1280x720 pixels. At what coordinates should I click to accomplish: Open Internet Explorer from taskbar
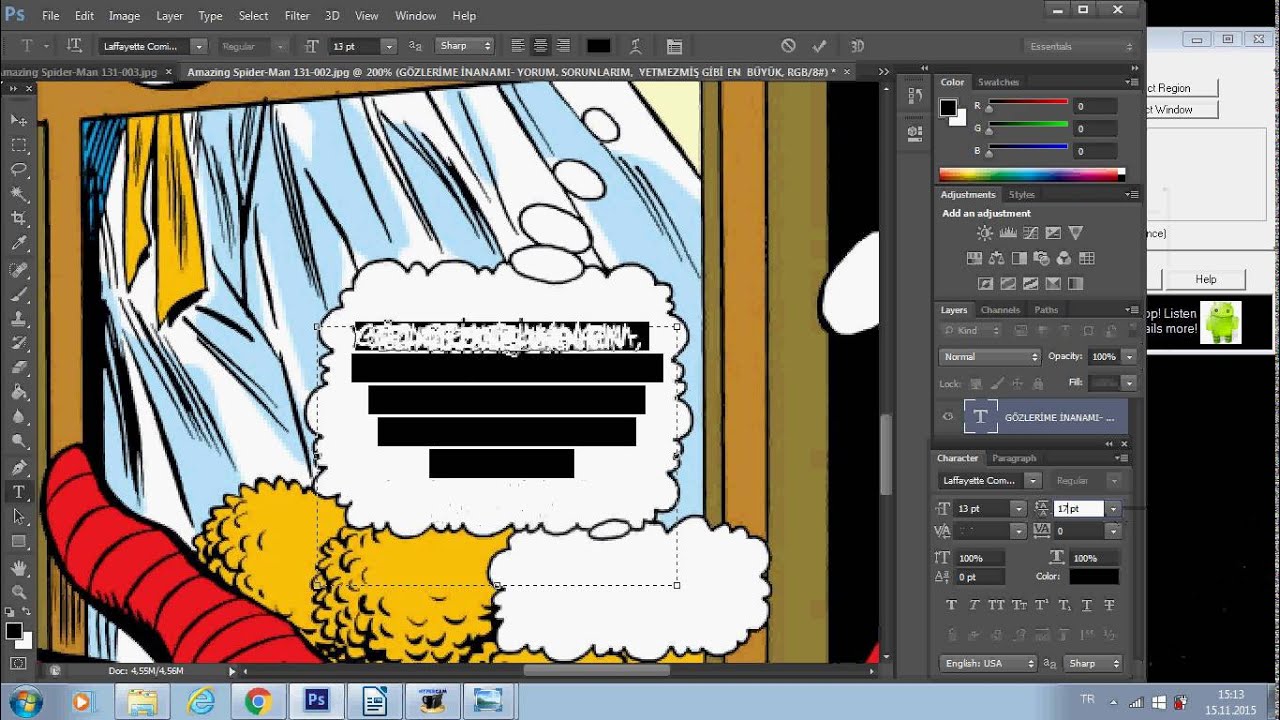click(x=201, y=701)
